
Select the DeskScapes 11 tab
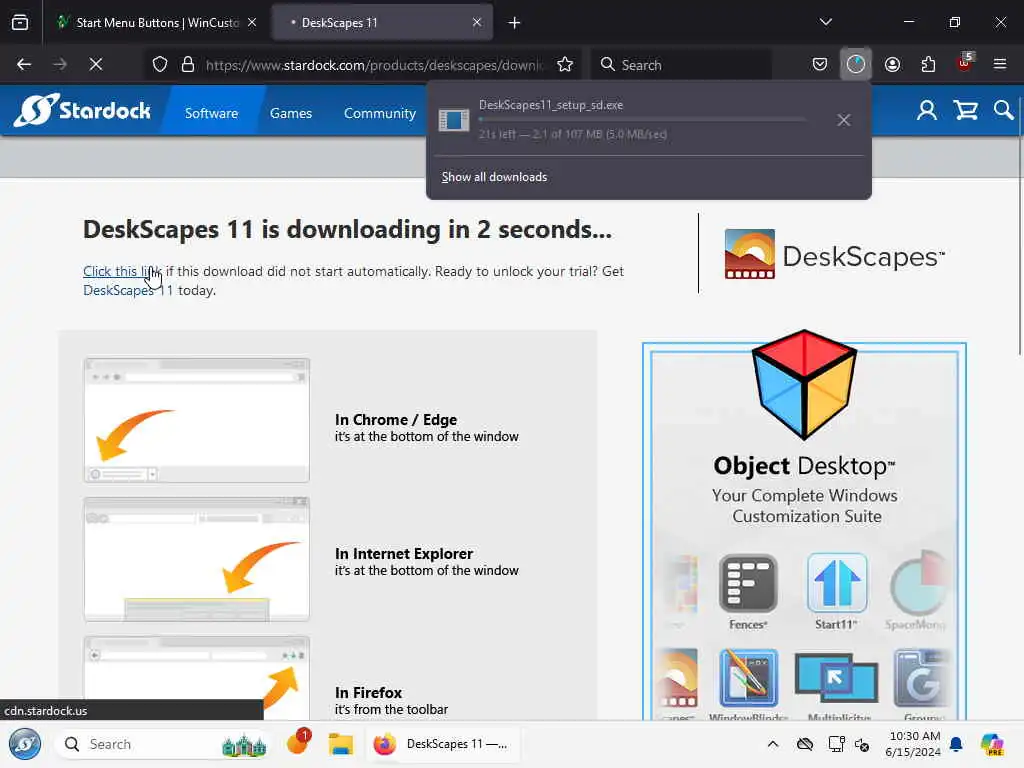point(382,23)
